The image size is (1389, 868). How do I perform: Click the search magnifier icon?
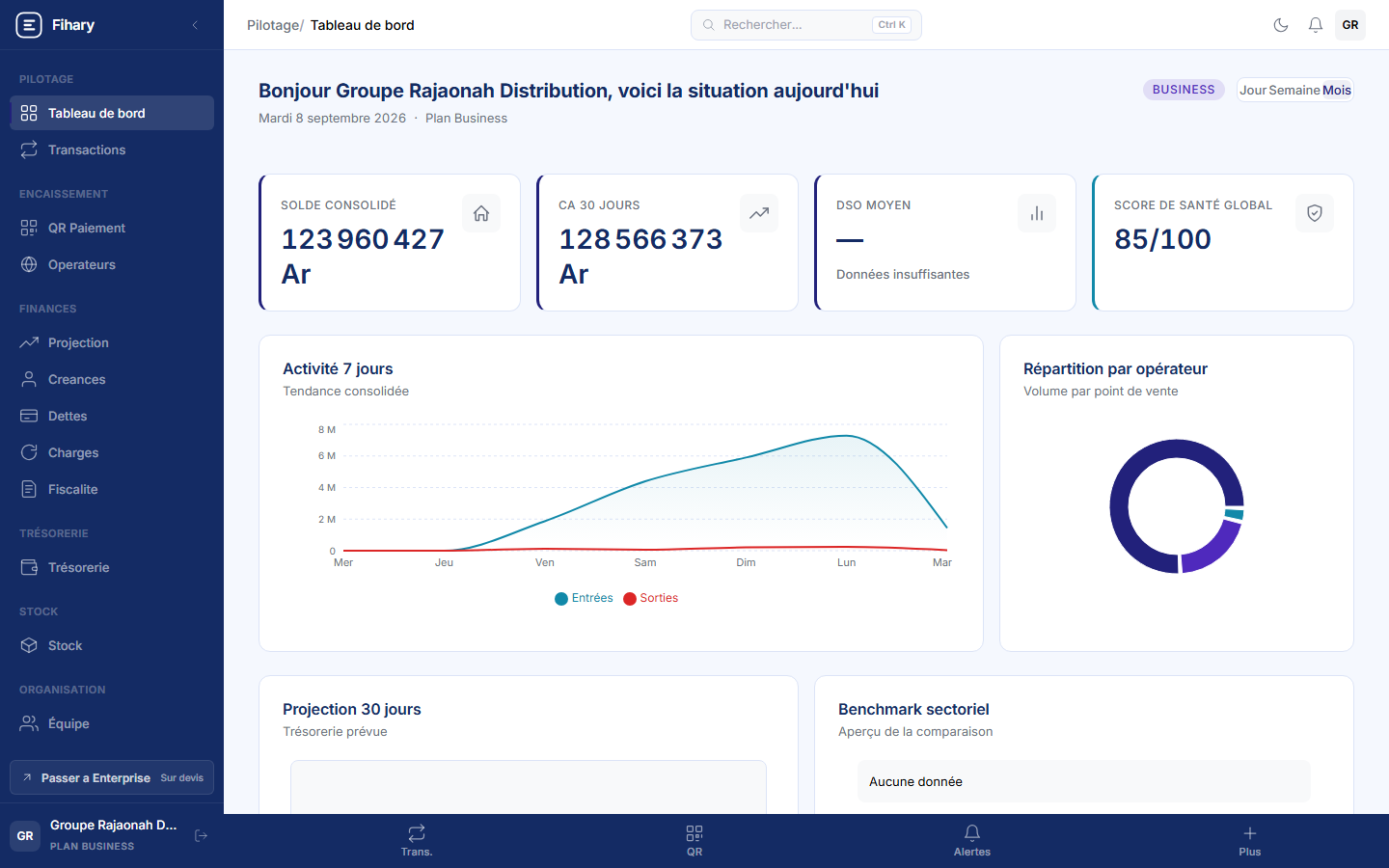point(709,25)
